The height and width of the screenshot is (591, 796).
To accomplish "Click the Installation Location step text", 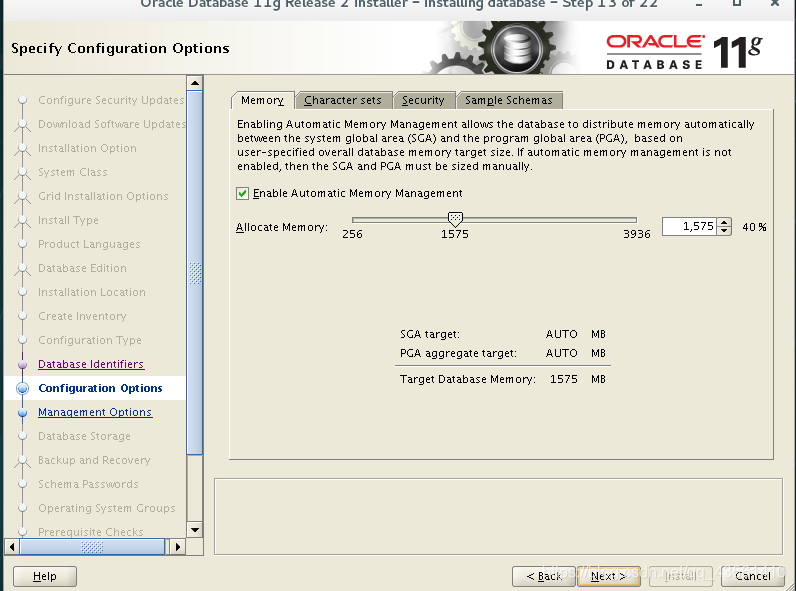I will pyautogui.click(x=91, y=292).
